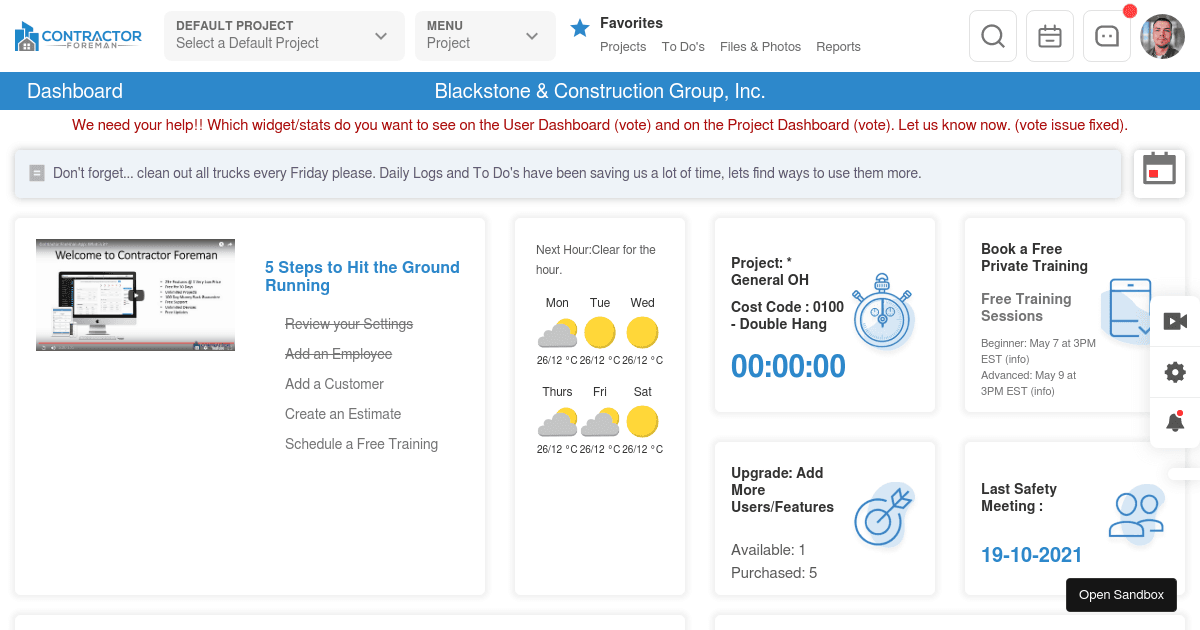Click the blue Favorites star icon

click(x=580, y=28)
